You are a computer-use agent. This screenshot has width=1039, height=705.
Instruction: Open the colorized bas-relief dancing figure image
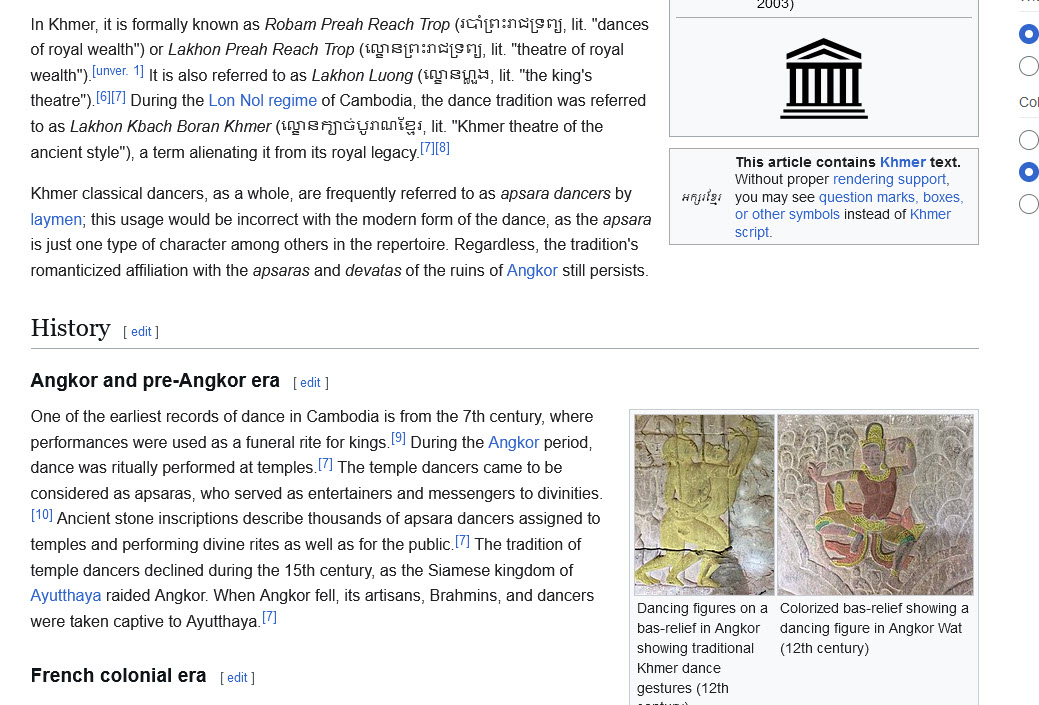click(875, 505)
